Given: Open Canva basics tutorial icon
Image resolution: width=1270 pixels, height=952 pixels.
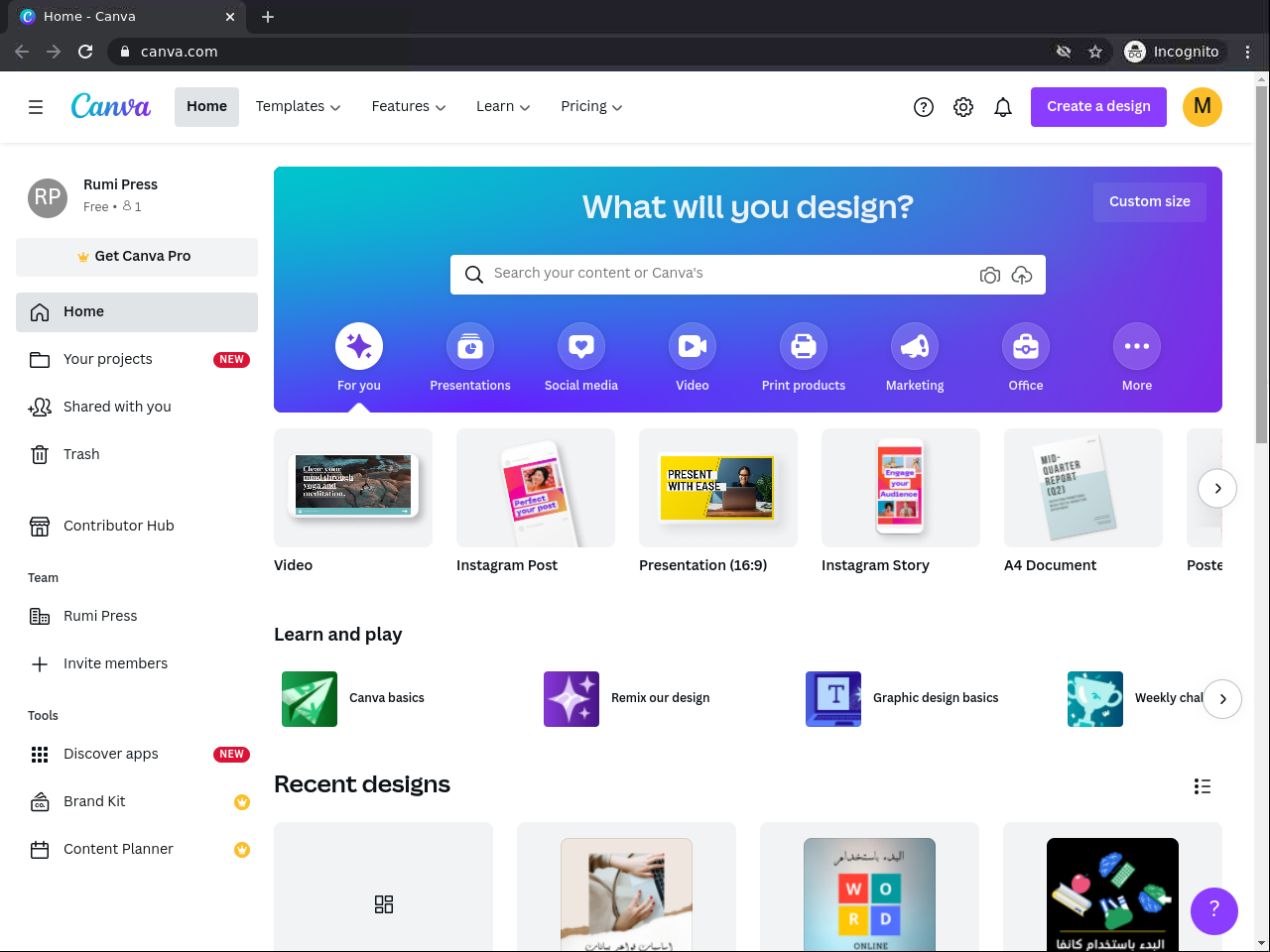Looking at the screenshot, I should point(310,699).
